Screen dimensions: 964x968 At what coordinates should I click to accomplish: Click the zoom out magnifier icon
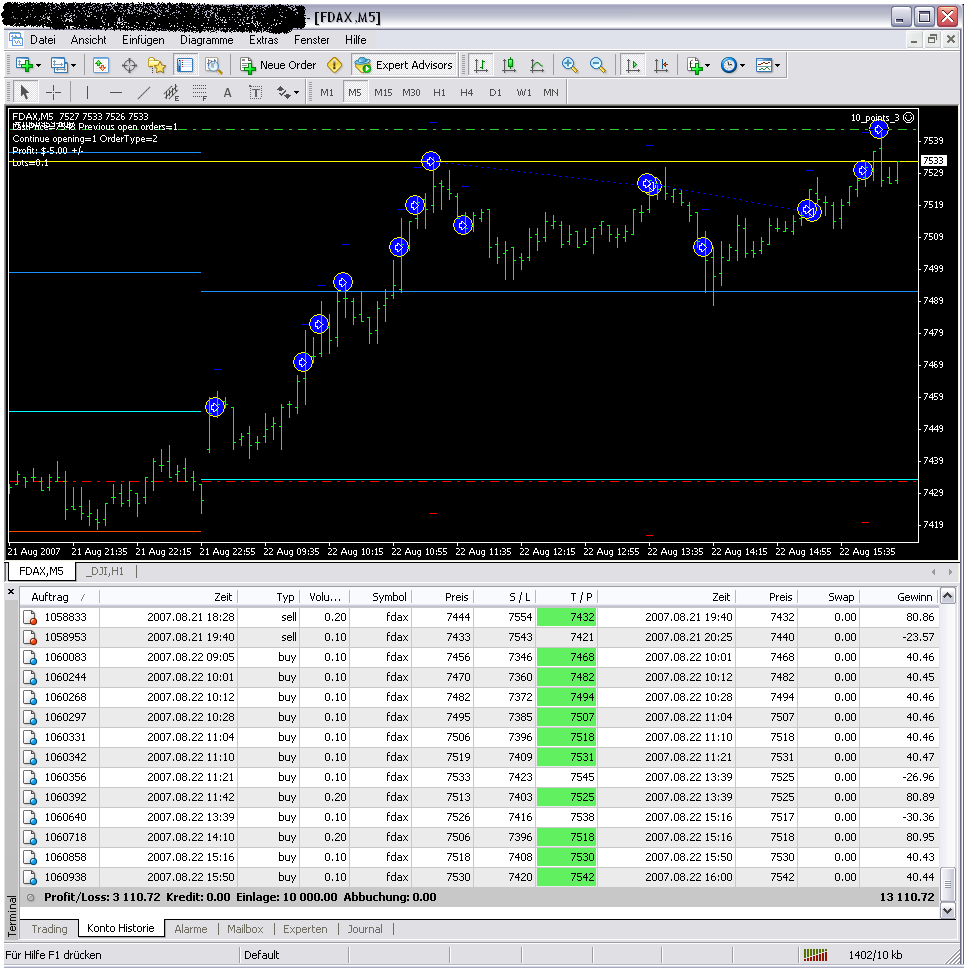[598, 65]
